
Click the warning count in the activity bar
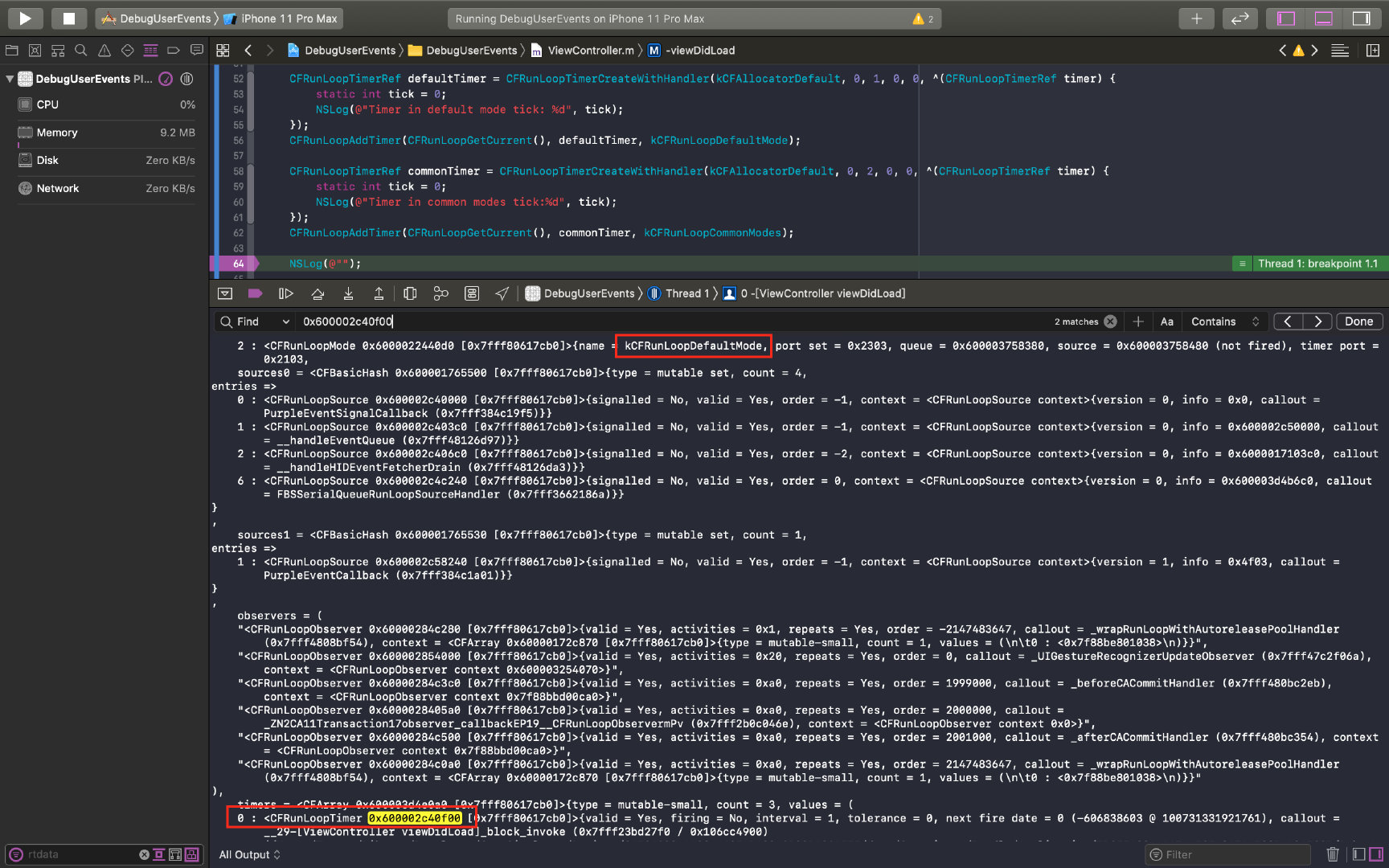pyautogui.click(x=923, y=18)
